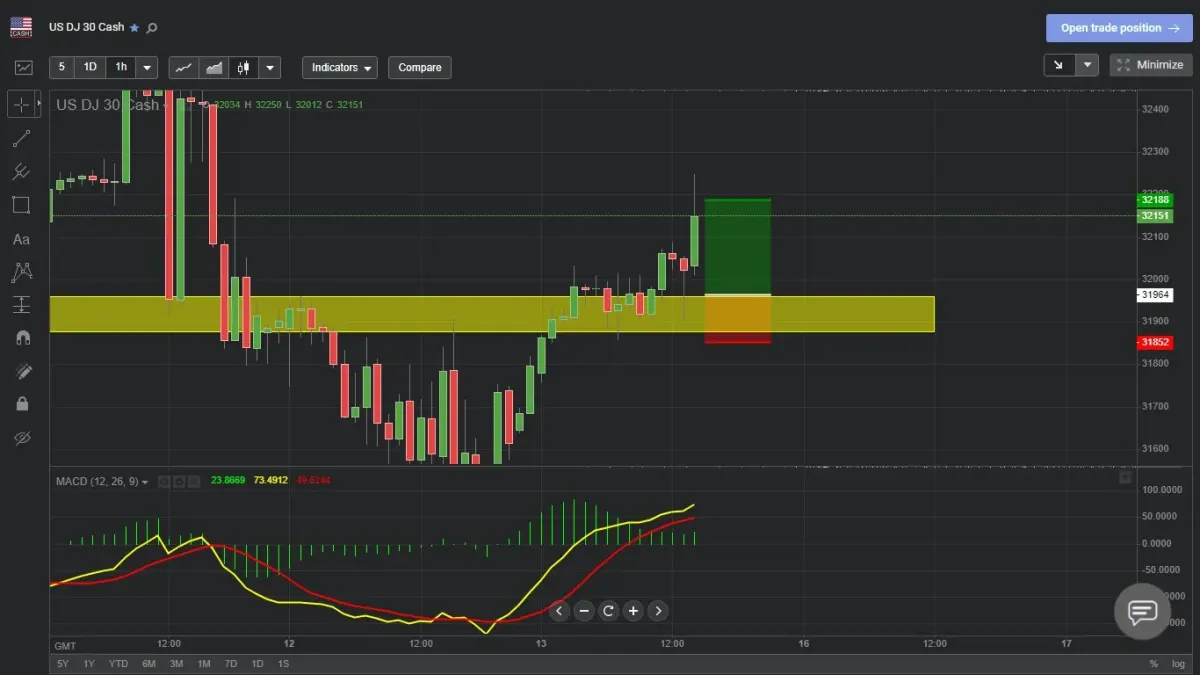Open the chat support bubble
The image size is (1200, 675).
(1142, 612)
